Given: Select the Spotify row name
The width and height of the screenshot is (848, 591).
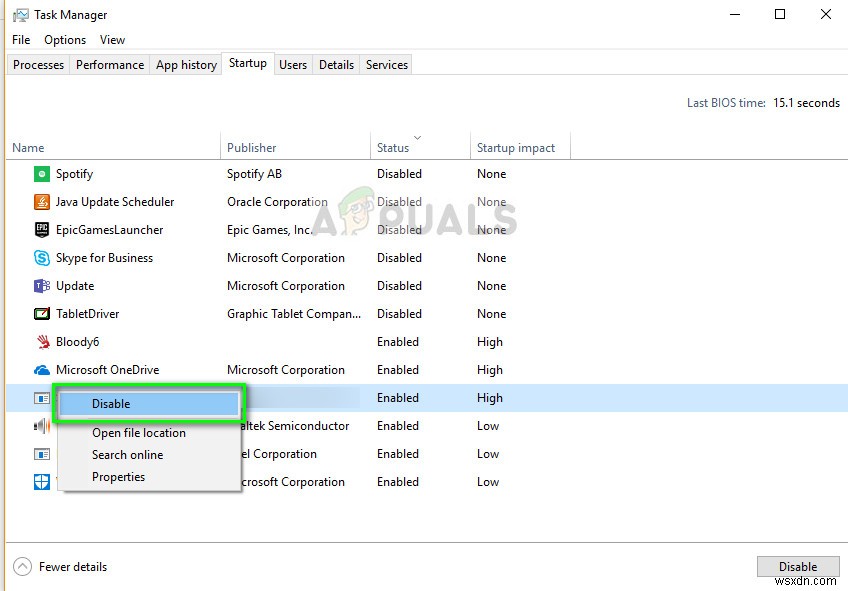Looking at the screenshot, I should click(75, 174).
